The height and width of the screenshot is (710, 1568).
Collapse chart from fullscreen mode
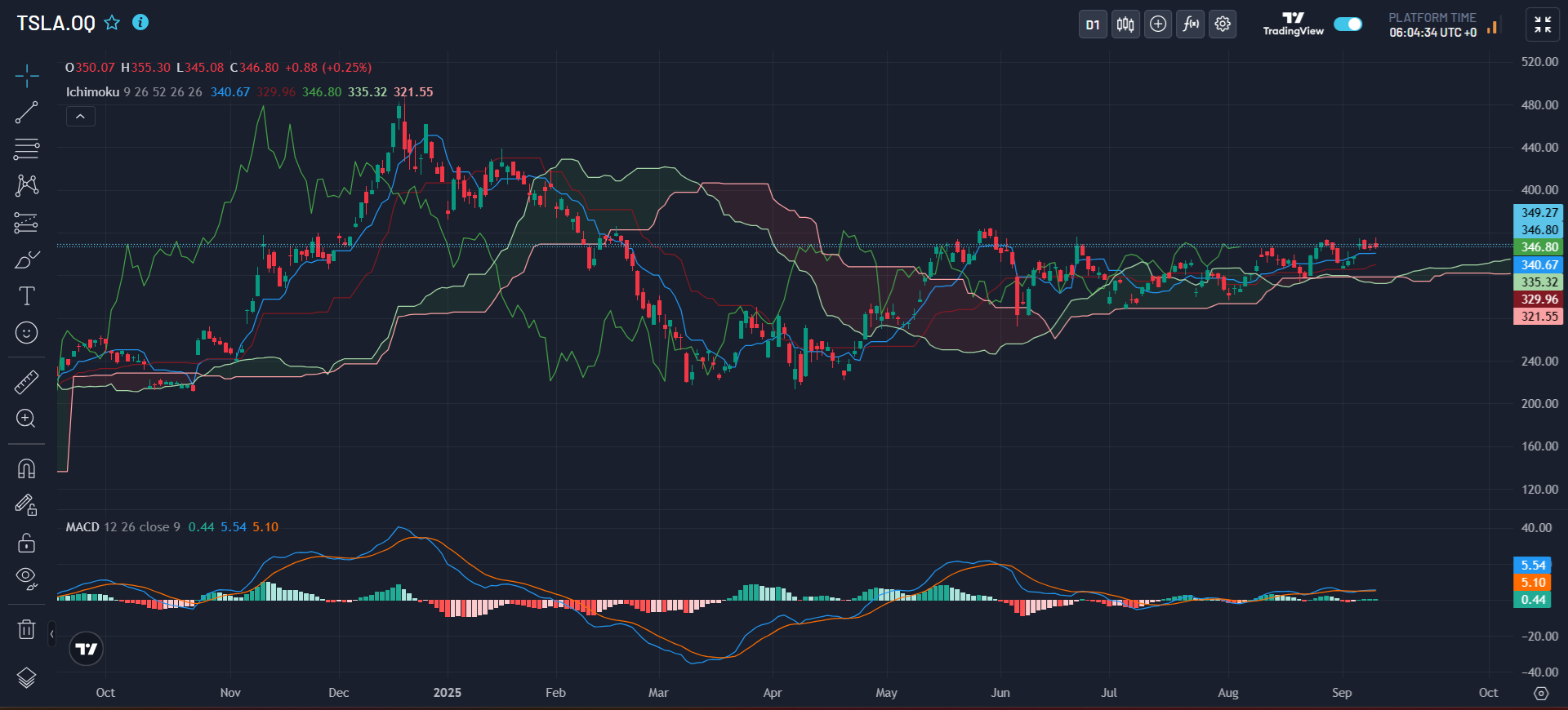click(1543, 24)
